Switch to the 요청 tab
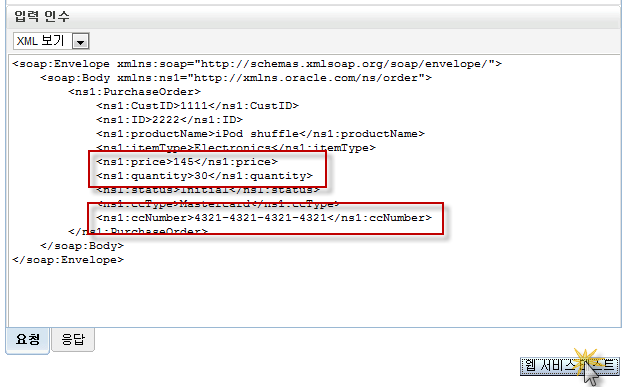This screenshot has width=630, height=387. pos(28,340)
